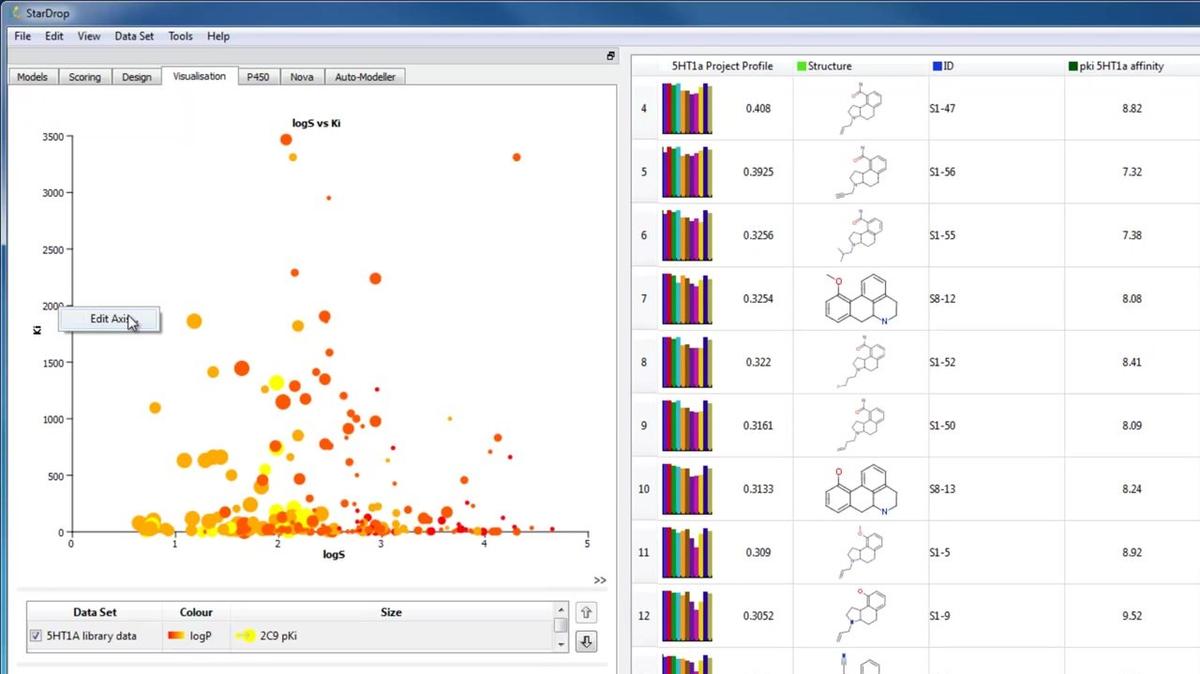Viewport: 1200px width, 674px height.
Task: Open the Data Set menu
Action: pyautogui.click(x=134, y=36)
